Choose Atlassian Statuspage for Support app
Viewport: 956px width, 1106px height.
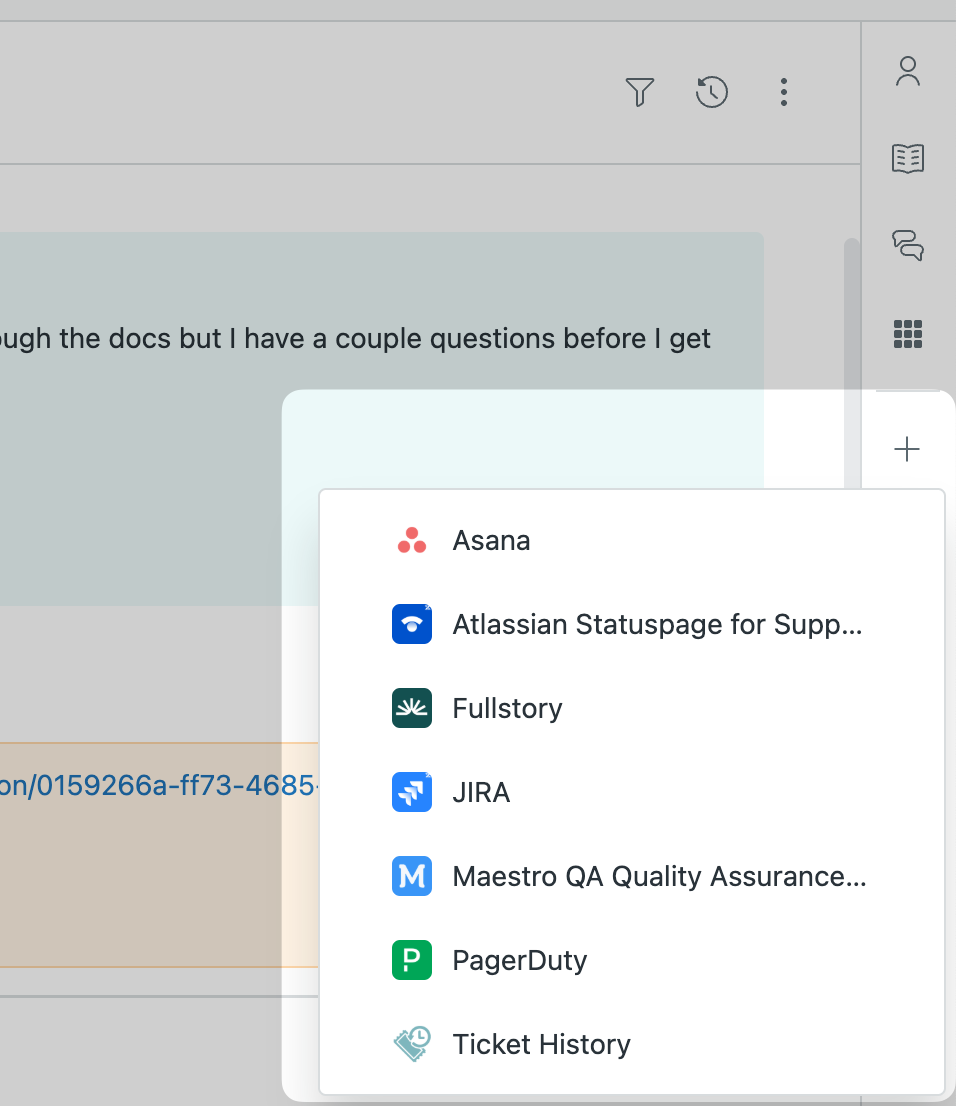point(656,625)
